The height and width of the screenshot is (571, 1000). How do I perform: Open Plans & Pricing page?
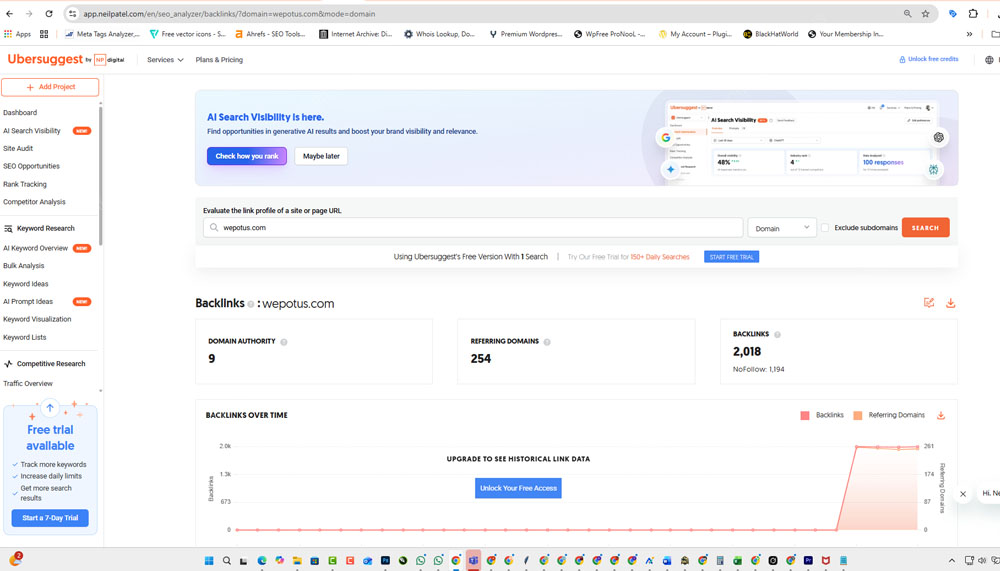(x=219, y=60)
